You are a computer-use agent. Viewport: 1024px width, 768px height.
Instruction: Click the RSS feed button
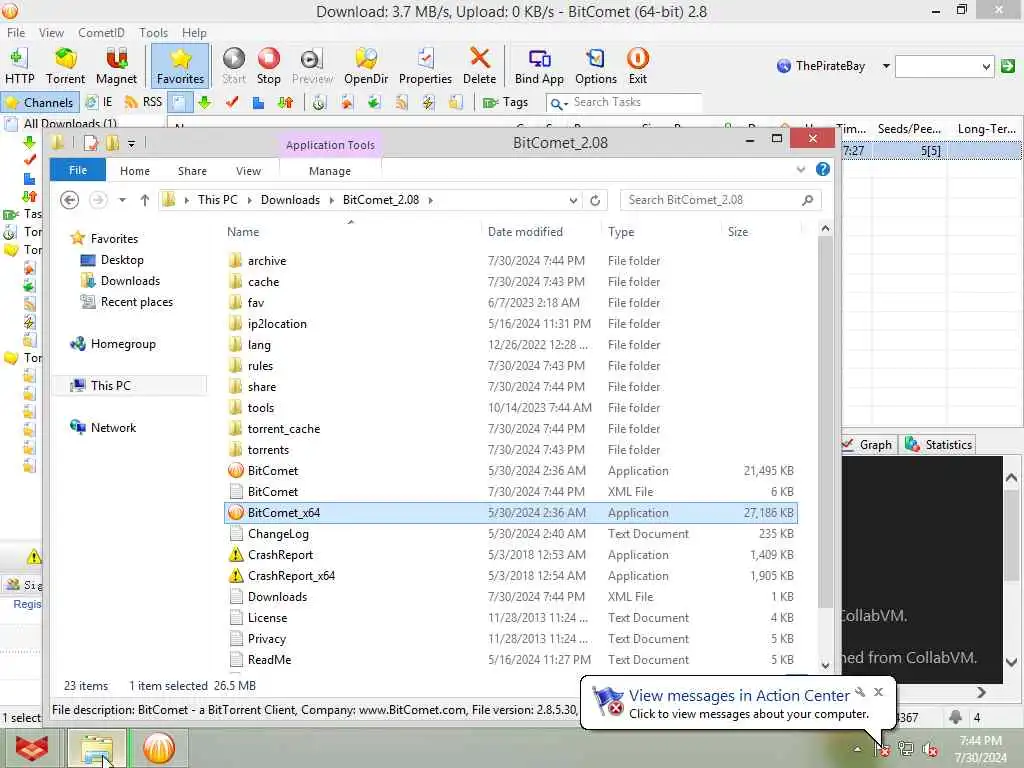143,103
